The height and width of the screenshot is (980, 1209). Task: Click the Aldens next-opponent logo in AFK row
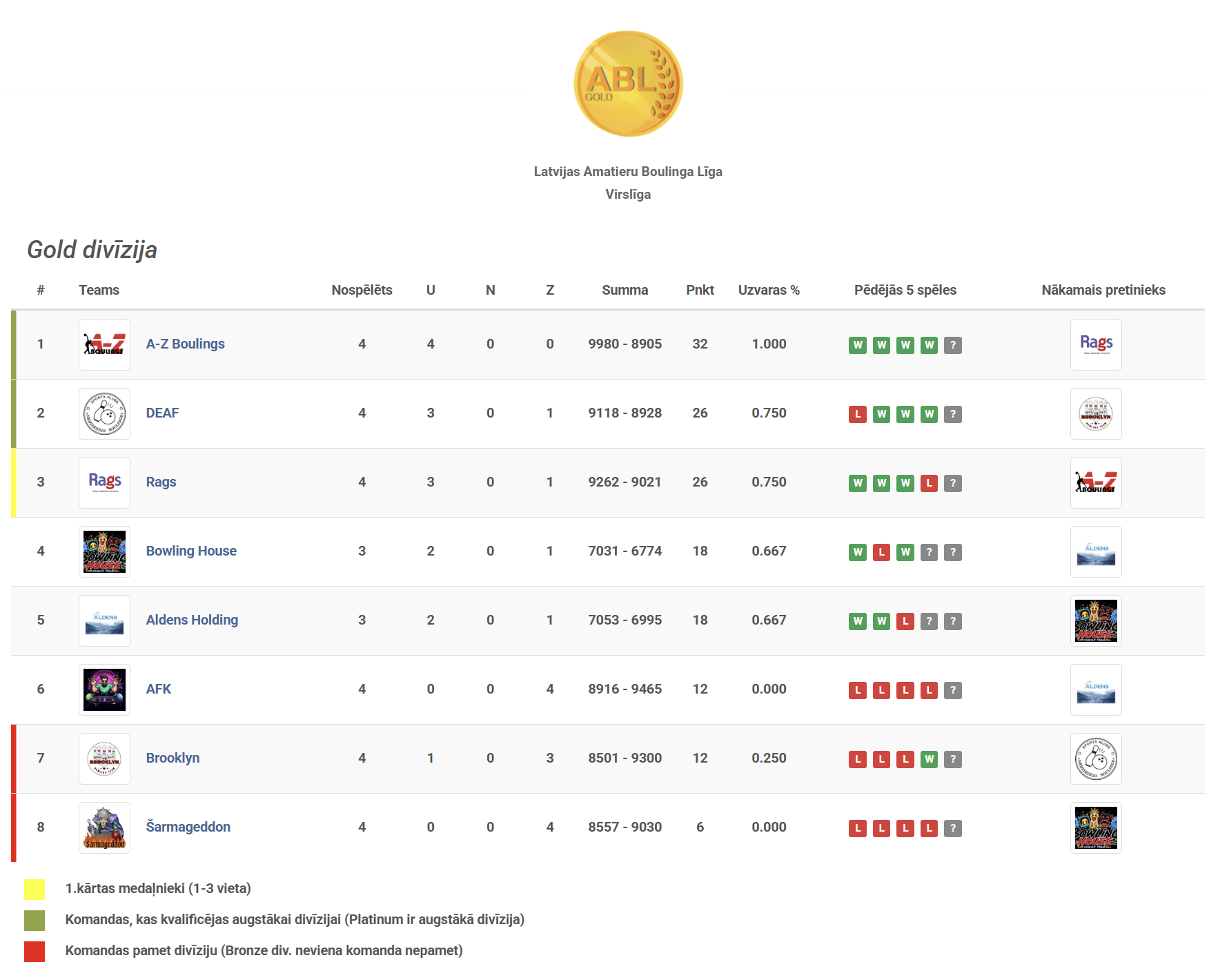[1096, 689]
